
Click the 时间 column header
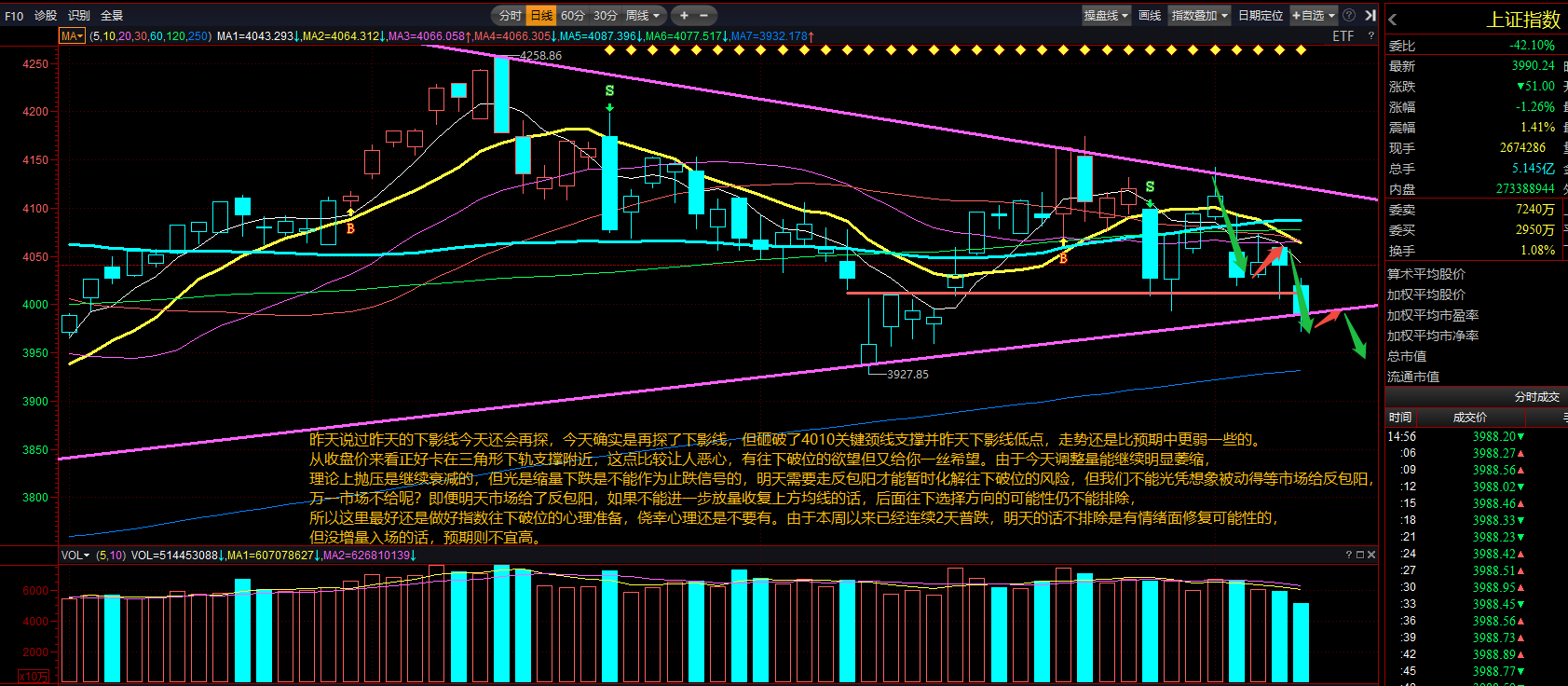click(1400, 418)
